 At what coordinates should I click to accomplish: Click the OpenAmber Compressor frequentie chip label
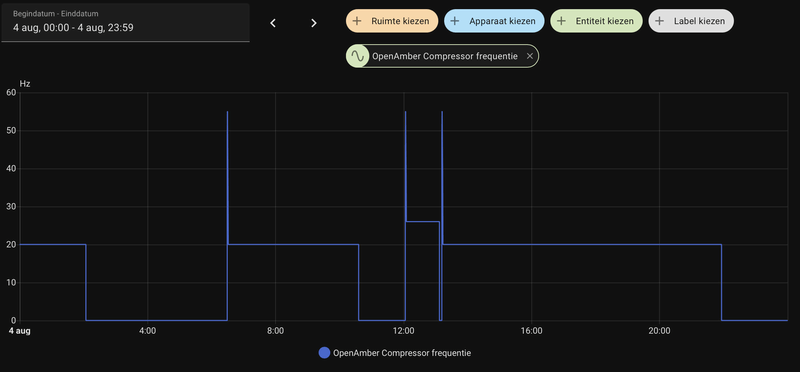coord(445,56)
